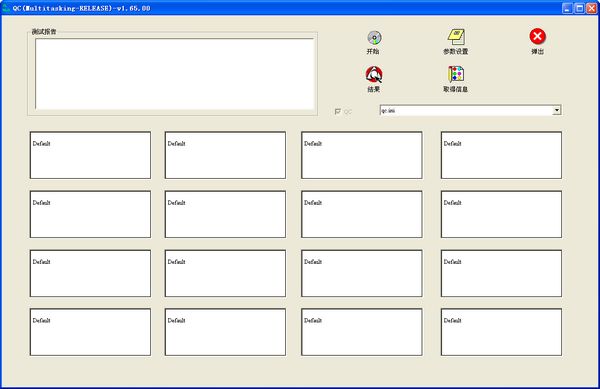
Task: Click the 测试报告 test report text area
Action: click(175, 74)
